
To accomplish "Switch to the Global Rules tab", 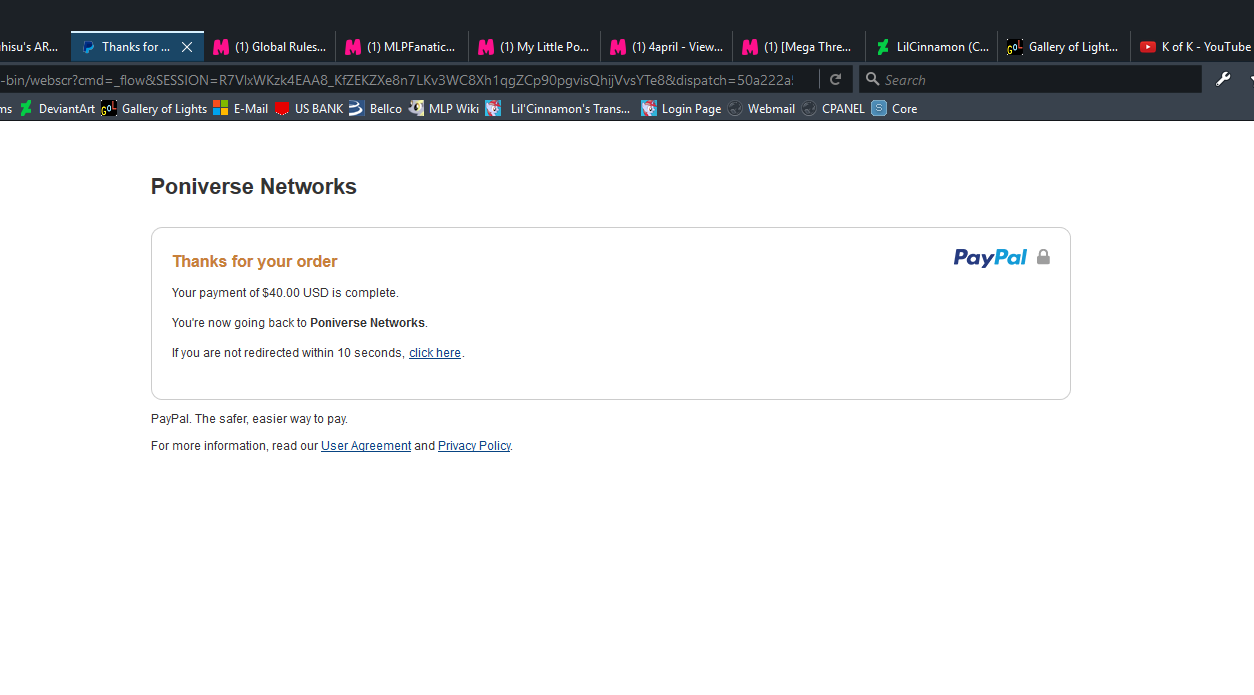I will click(270, 47).
